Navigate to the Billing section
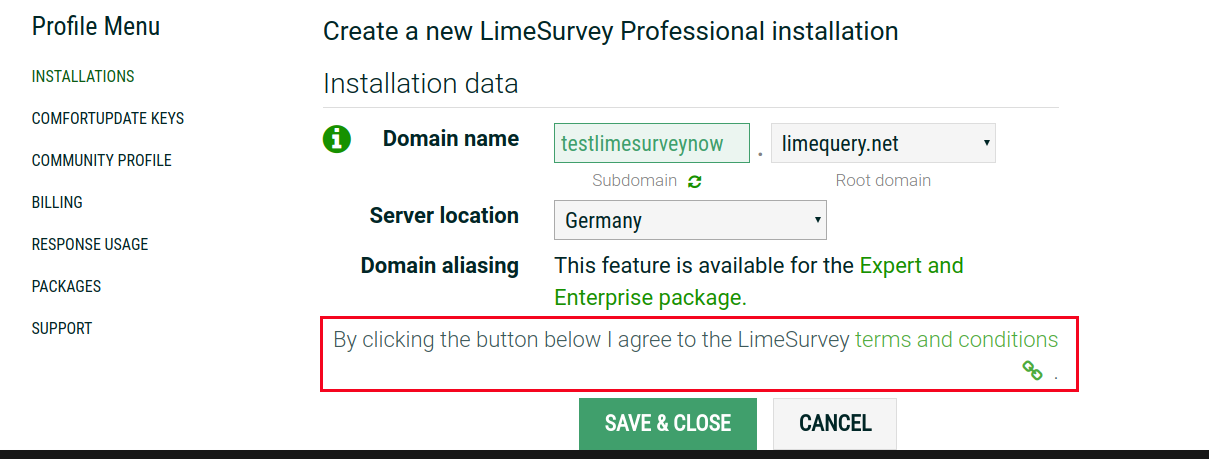The height and width of the screenshot is (459, 1209). pyautogui.click(x=57, y=202)
